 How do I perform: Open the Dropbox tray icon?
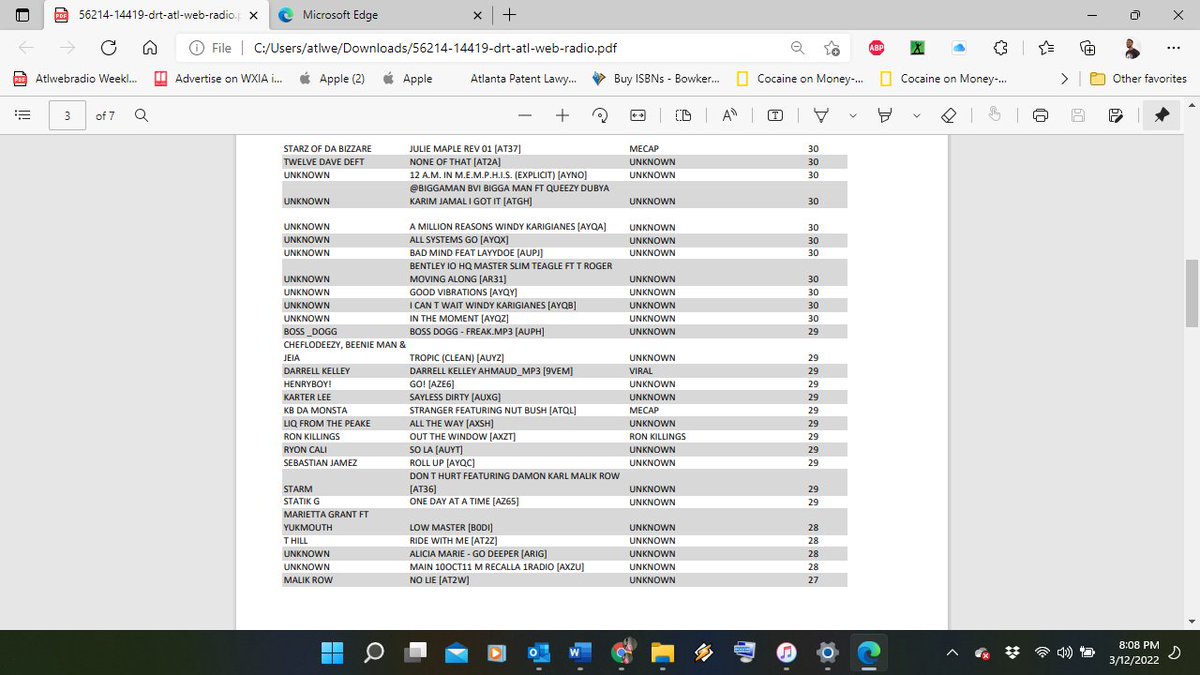click(1013, 652)
